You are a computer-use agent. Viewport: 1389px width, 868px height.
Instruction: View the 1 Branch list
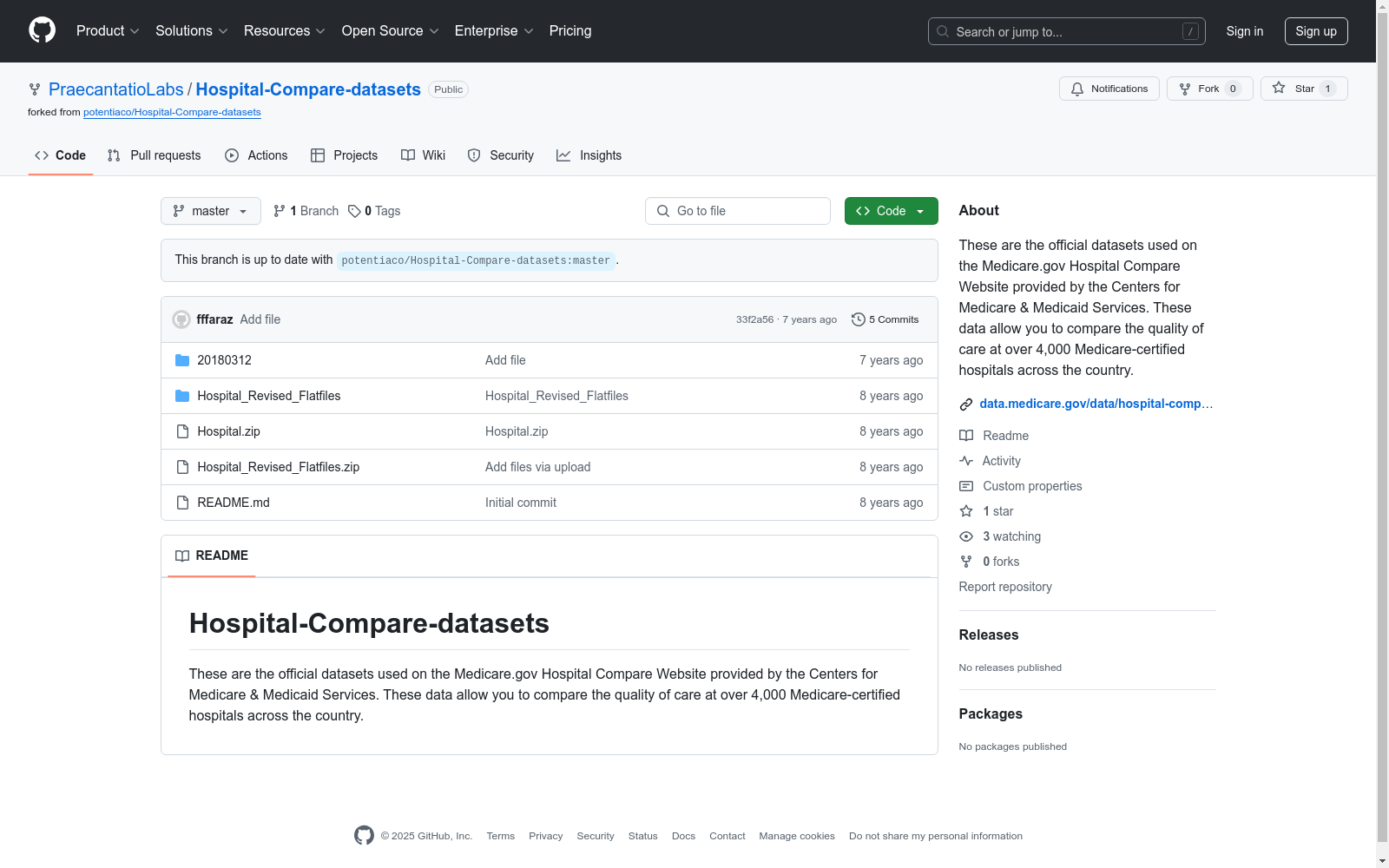point(306,211)
